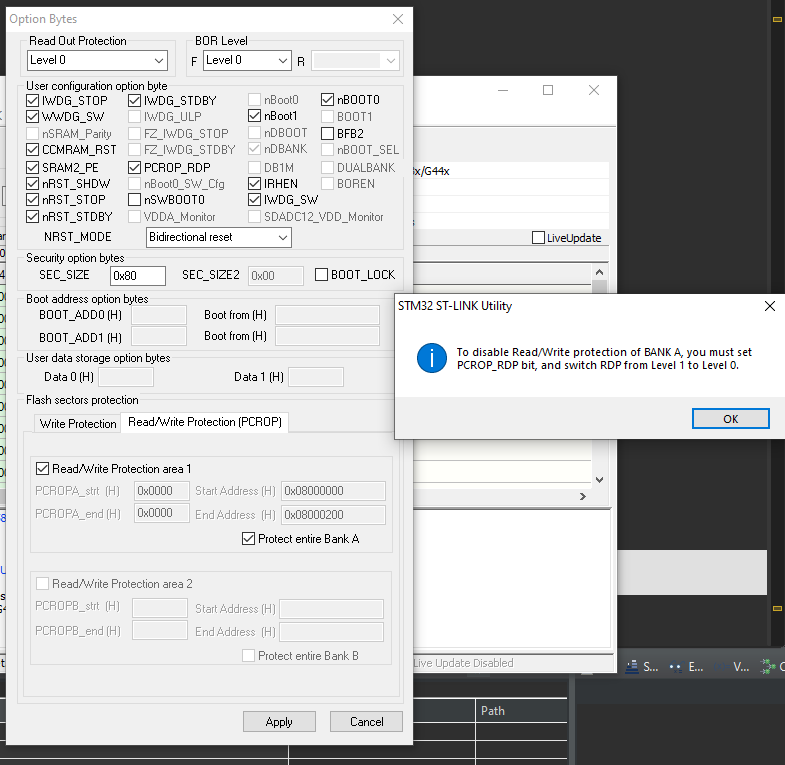This screenshot has height=765, width=785.
Task: Click the area 1 End Address field
Action: 333,515
